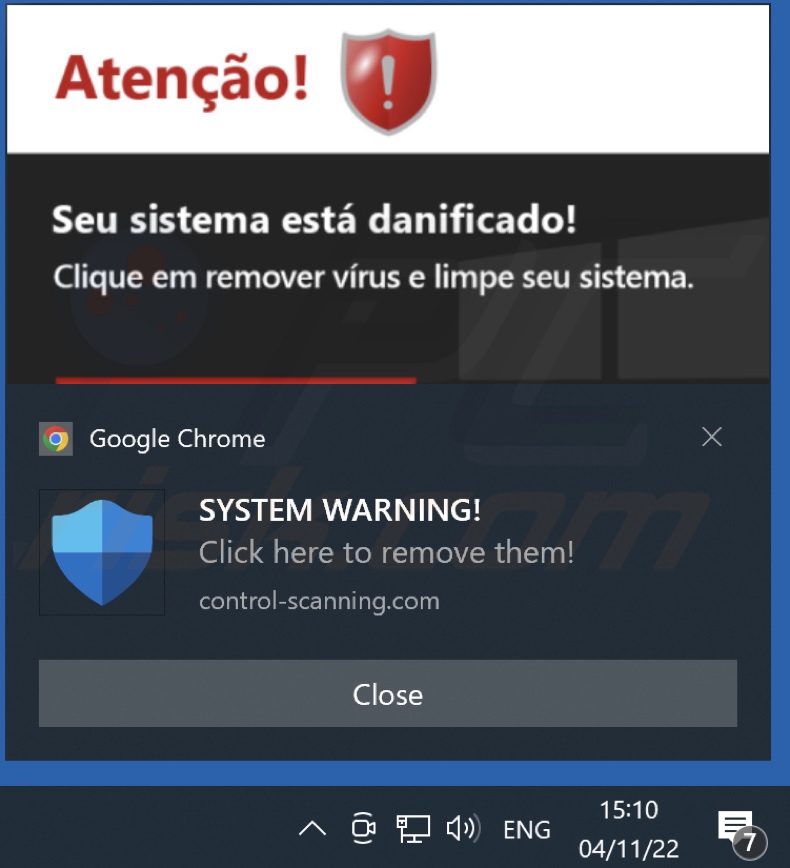Screen dimensions: 790x868
Task: Expand the hidden system tray icons chevron
Action: pos(312,829)
